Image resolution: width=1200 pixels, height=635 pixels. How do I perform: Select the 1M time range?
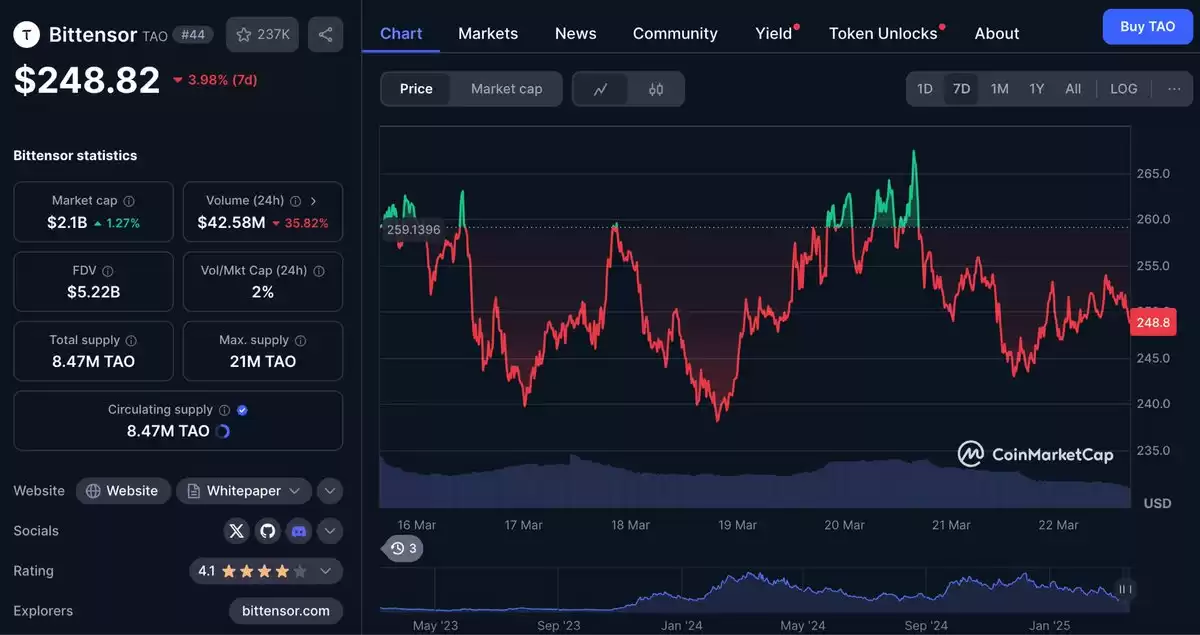(x=999, y=89)
